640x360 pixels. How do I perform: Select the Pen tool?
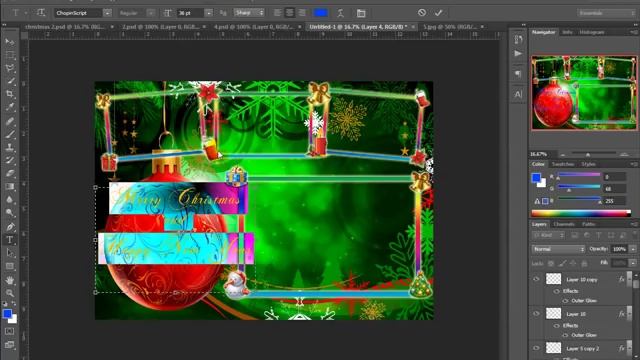tap(10, 227)
